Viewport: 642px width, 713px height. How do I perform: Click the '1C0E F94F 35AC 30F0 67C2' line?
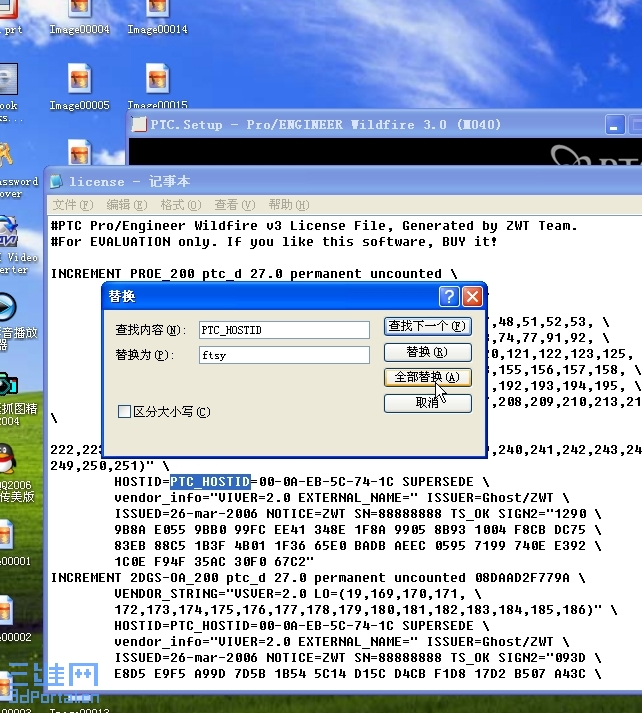pyautogui.click(x=214, y=562)
